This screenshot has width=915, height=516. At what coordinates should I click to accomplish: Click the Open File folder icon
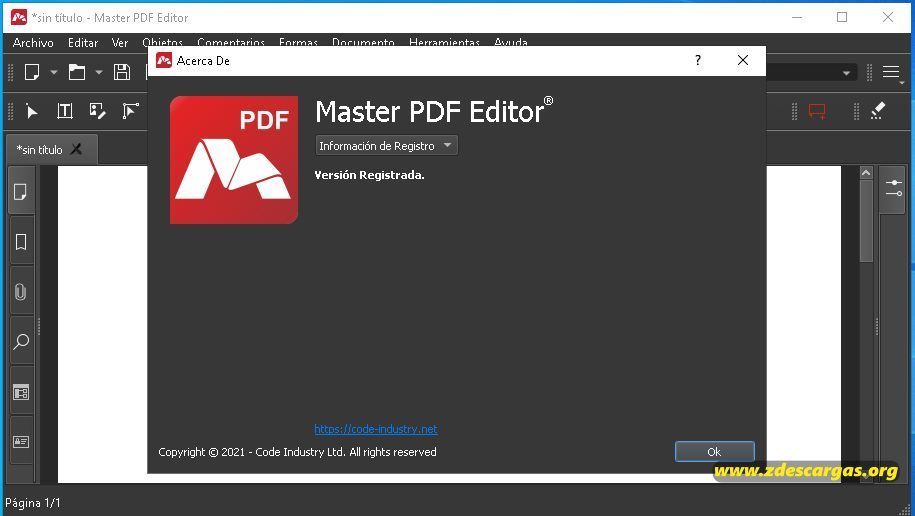pyautogui.click(x=76, y=72)
